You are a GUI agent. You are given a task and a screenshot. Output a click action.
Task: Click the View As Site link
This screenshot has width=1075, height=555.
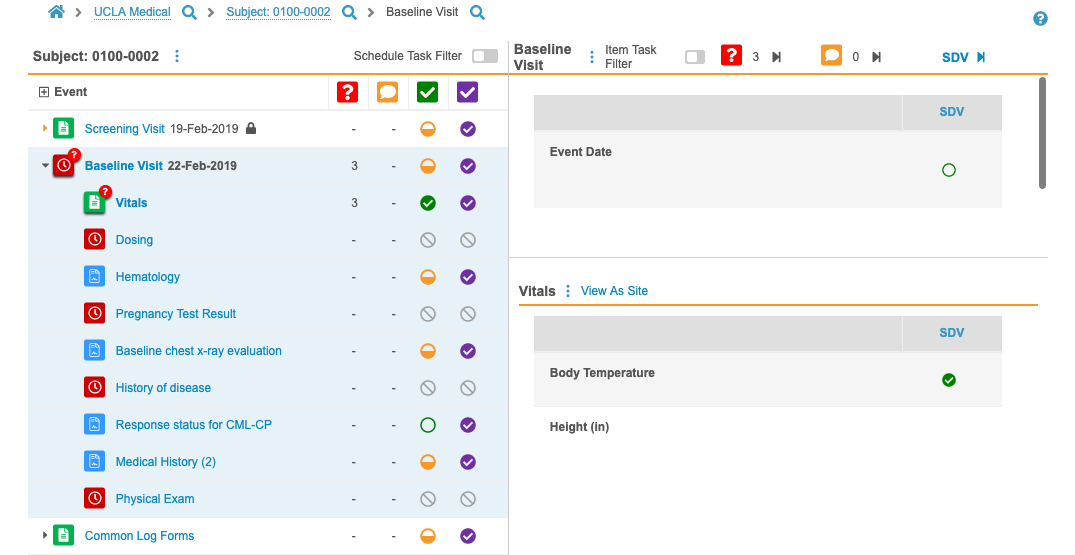click(x=614, y=291)
